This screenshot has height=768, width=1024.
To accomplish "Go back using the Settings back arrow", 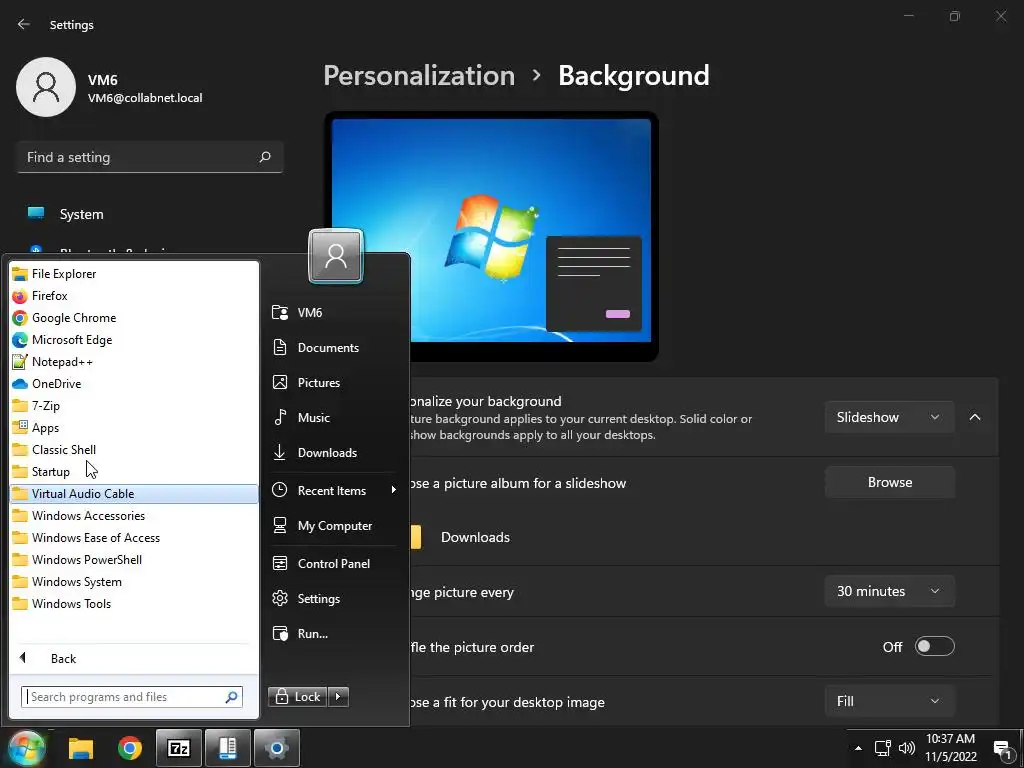I will 24,24.
